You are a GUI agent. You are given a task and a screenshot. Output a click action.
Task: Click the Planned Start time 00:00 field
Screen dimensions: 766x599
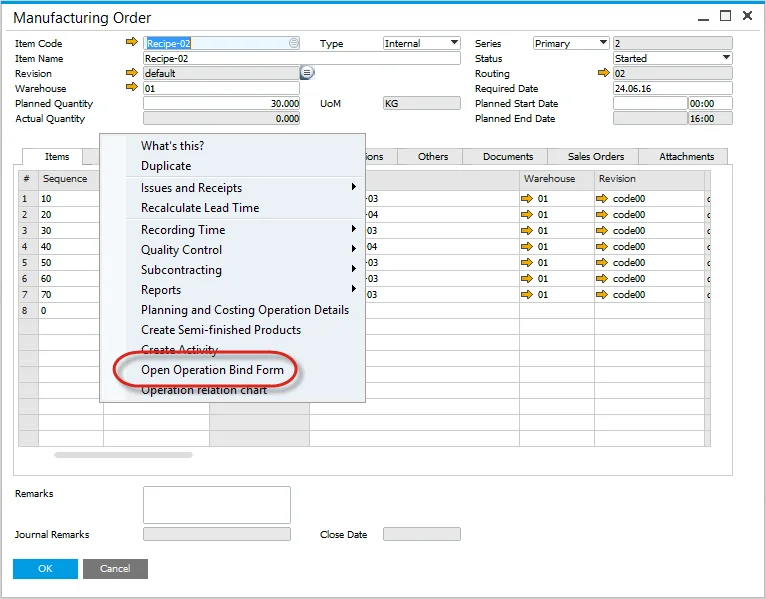710,104
